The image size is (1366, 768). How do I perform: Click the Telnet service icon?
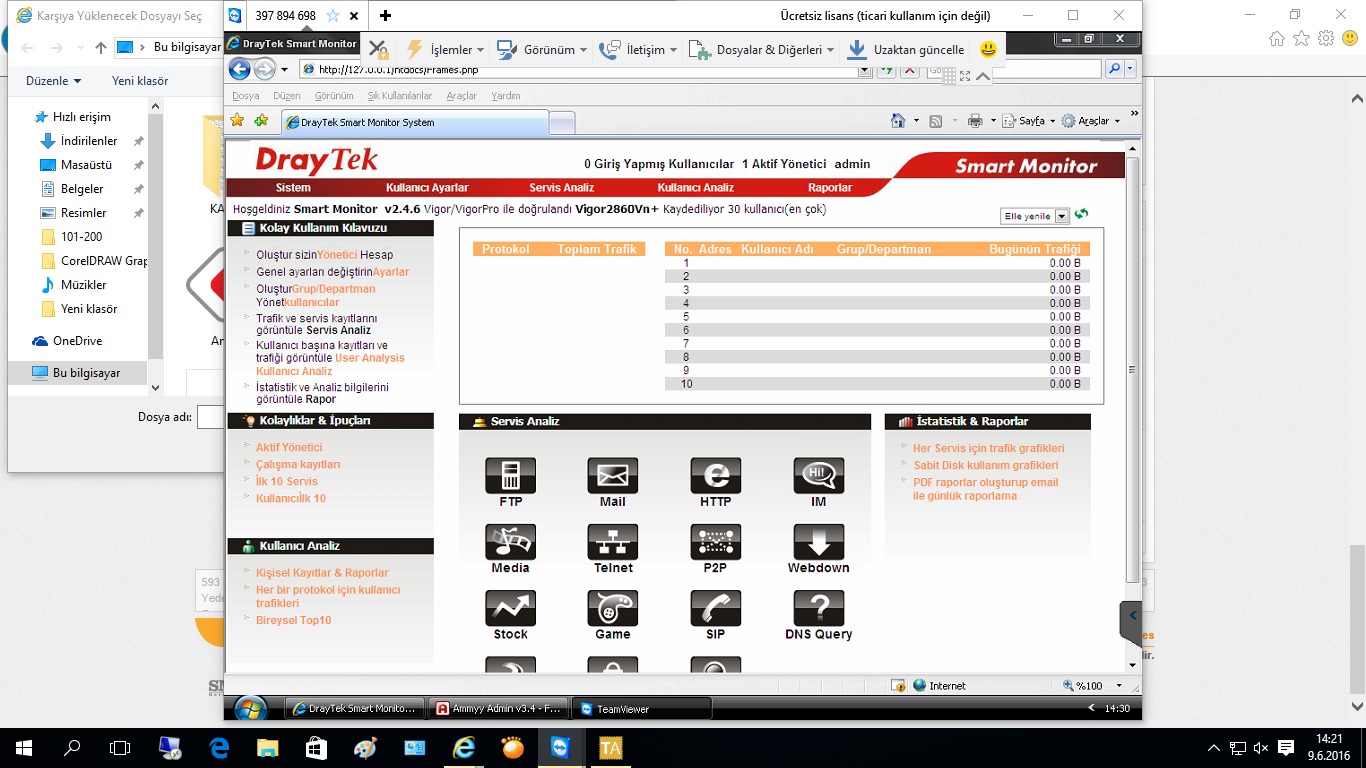coord(612,542)
